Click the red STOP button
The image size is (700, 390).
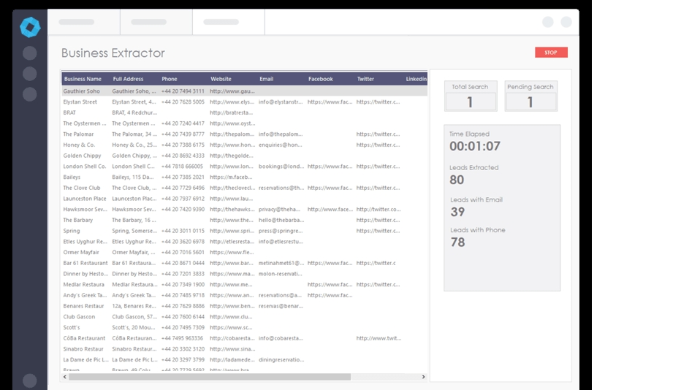pos(551,52)
